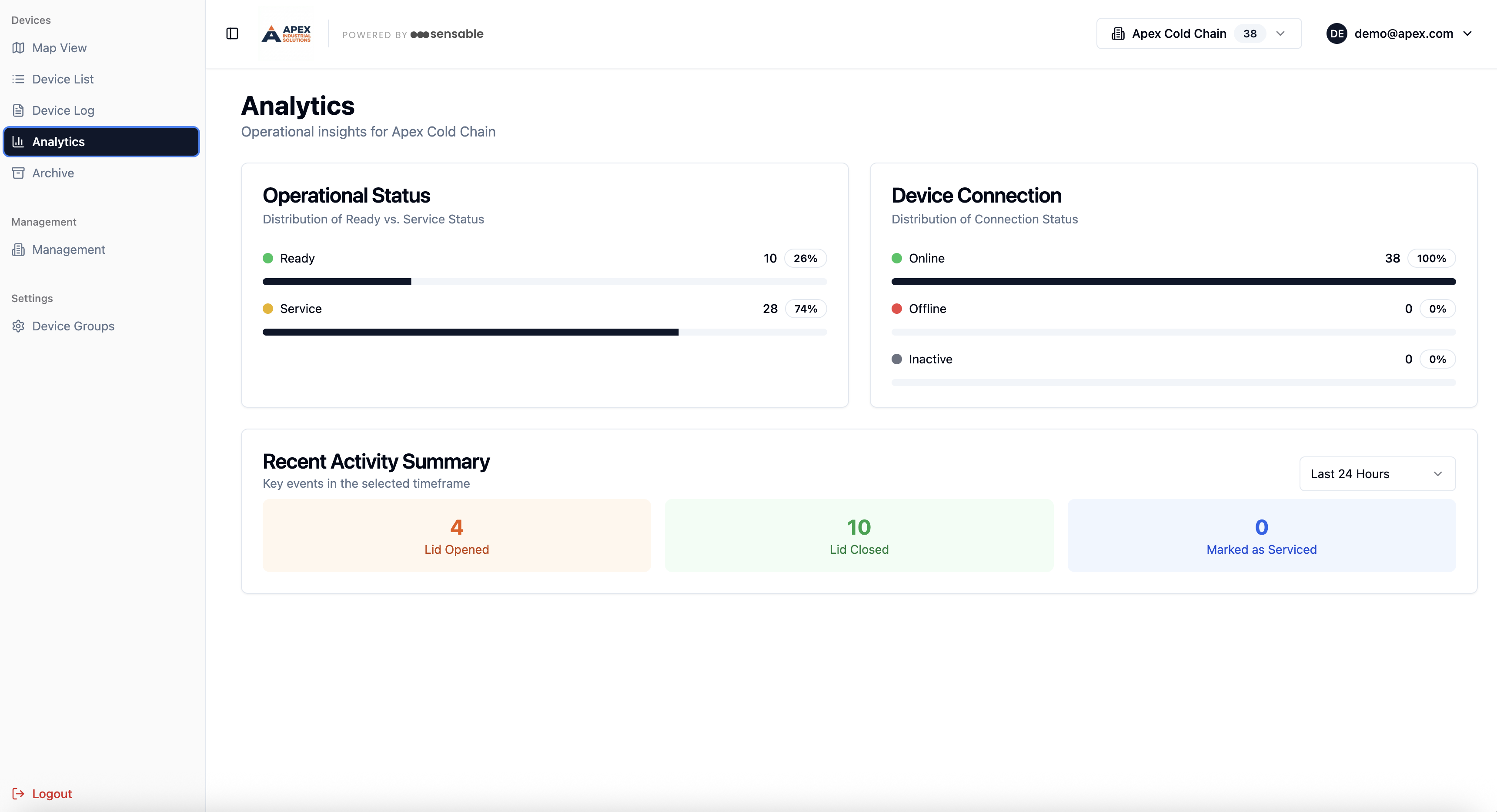Click the powered by Sensable link
Viewport: 1497px width, 812px height.
413,34
